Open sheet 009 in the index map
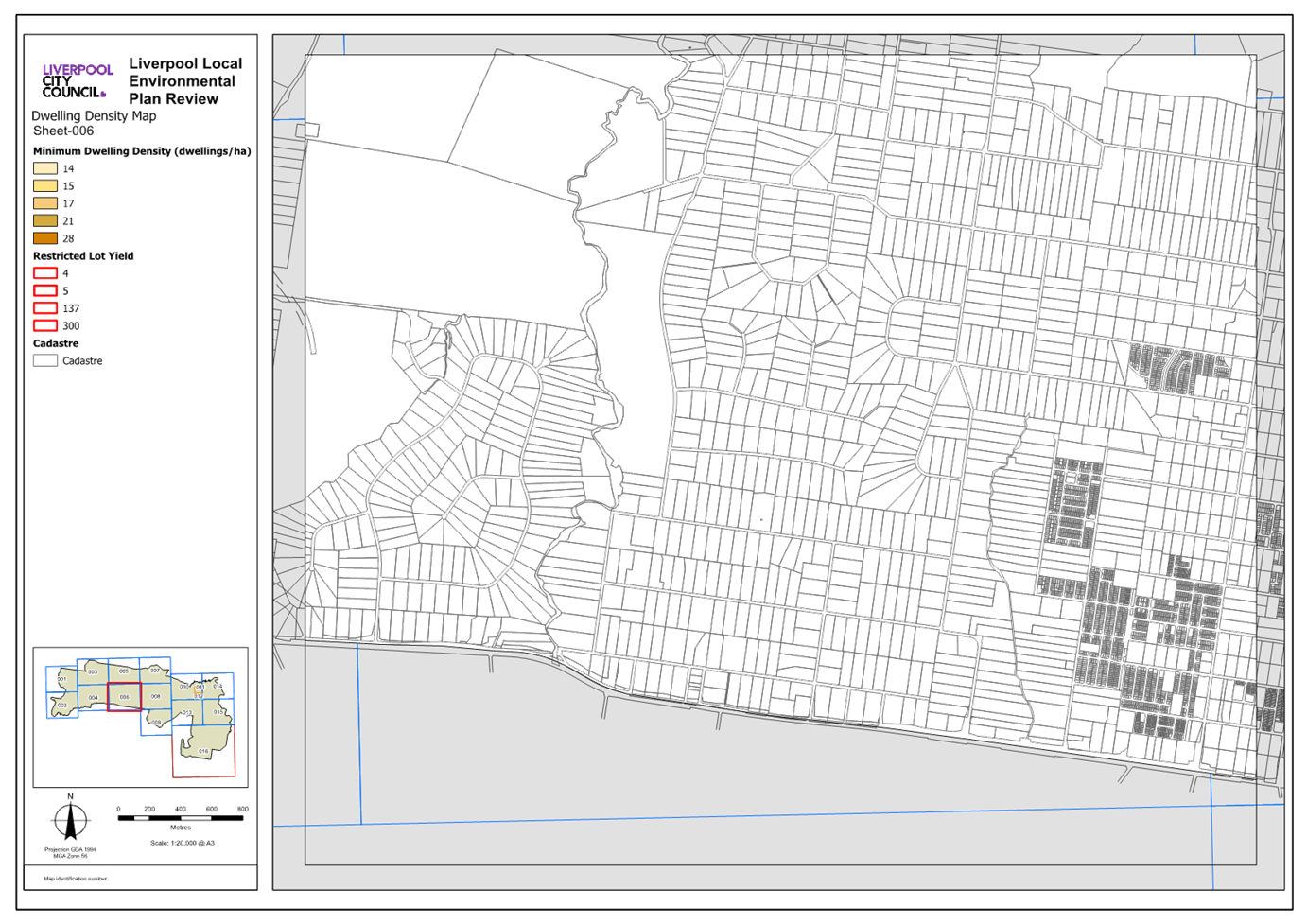Image resolution: width=1307 pixels, height=924 pixels. point(156,723)
